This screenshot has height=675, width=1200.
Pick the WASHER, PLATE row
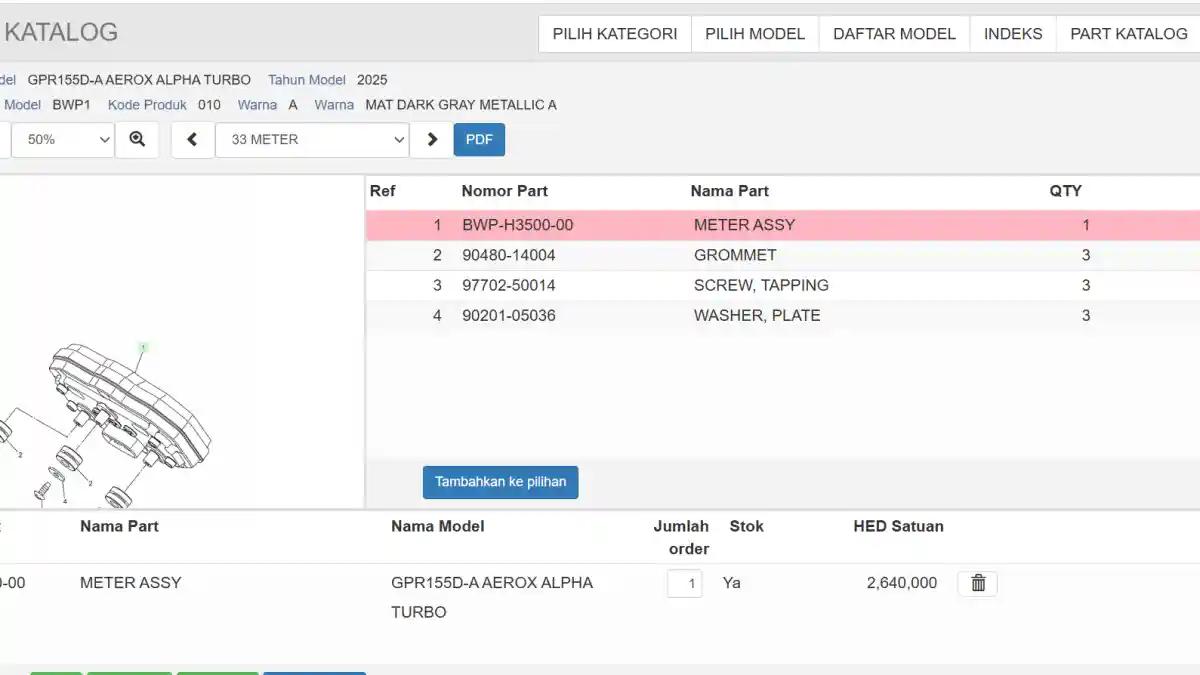pos(757,315)
